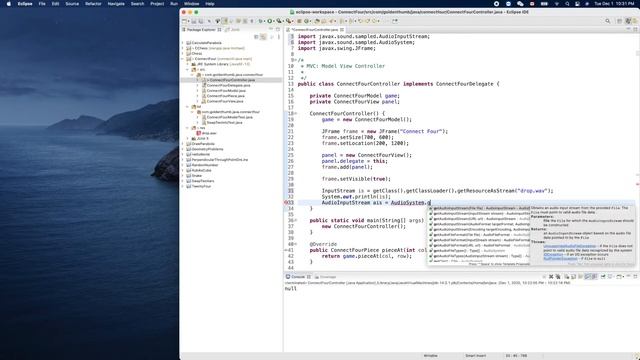Click Collapse All in Package Explorer
Image resolution: width=640 pixels, height=360 pixels.
point(256,37)
